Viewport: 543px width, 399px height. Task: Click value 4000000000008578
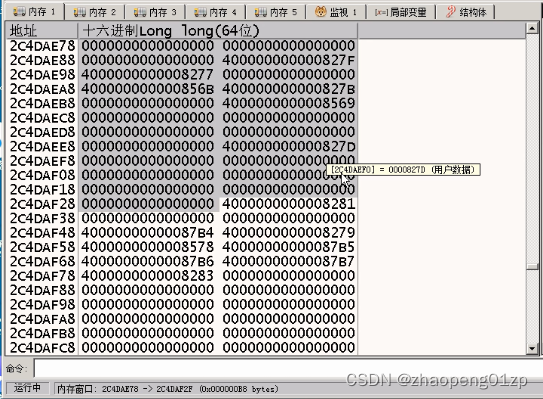pos(148,247)
